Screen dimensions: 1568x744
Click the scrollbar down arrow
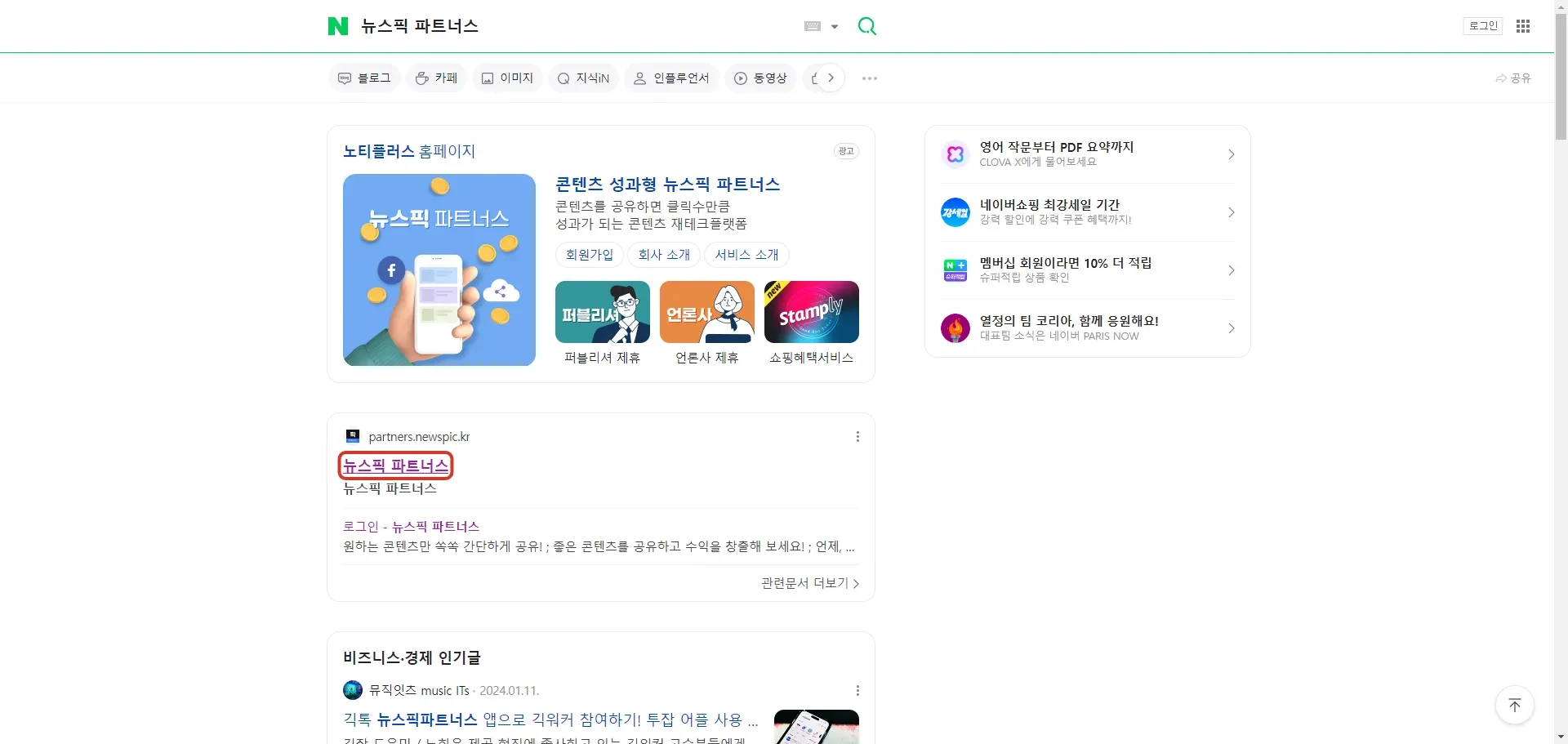tap(1561, 737)
